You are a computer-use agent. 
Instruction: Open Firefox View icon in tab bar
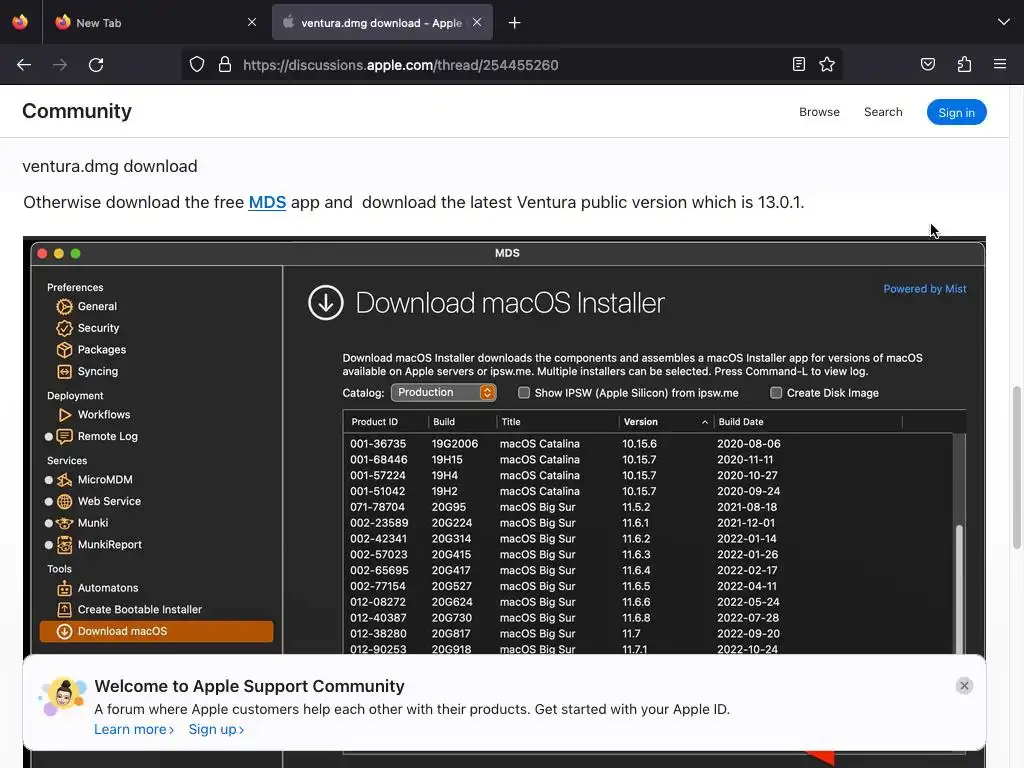[x=20, y=22]
